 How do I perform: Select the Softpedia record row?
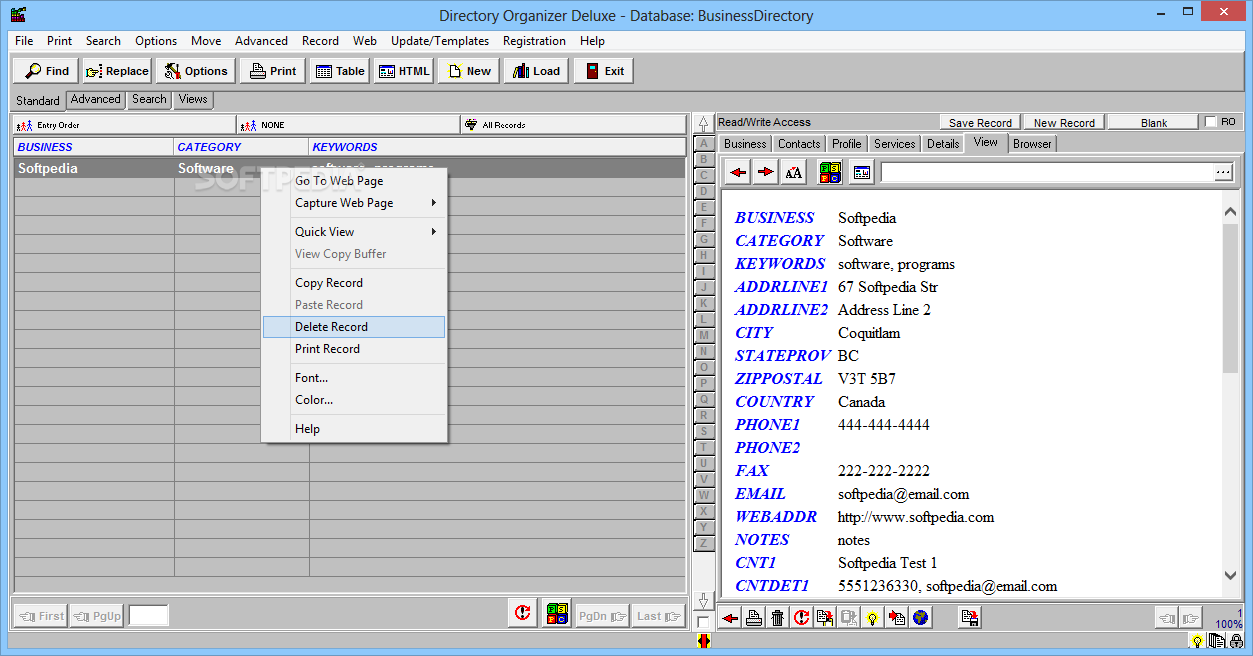(x=349, y=168)
